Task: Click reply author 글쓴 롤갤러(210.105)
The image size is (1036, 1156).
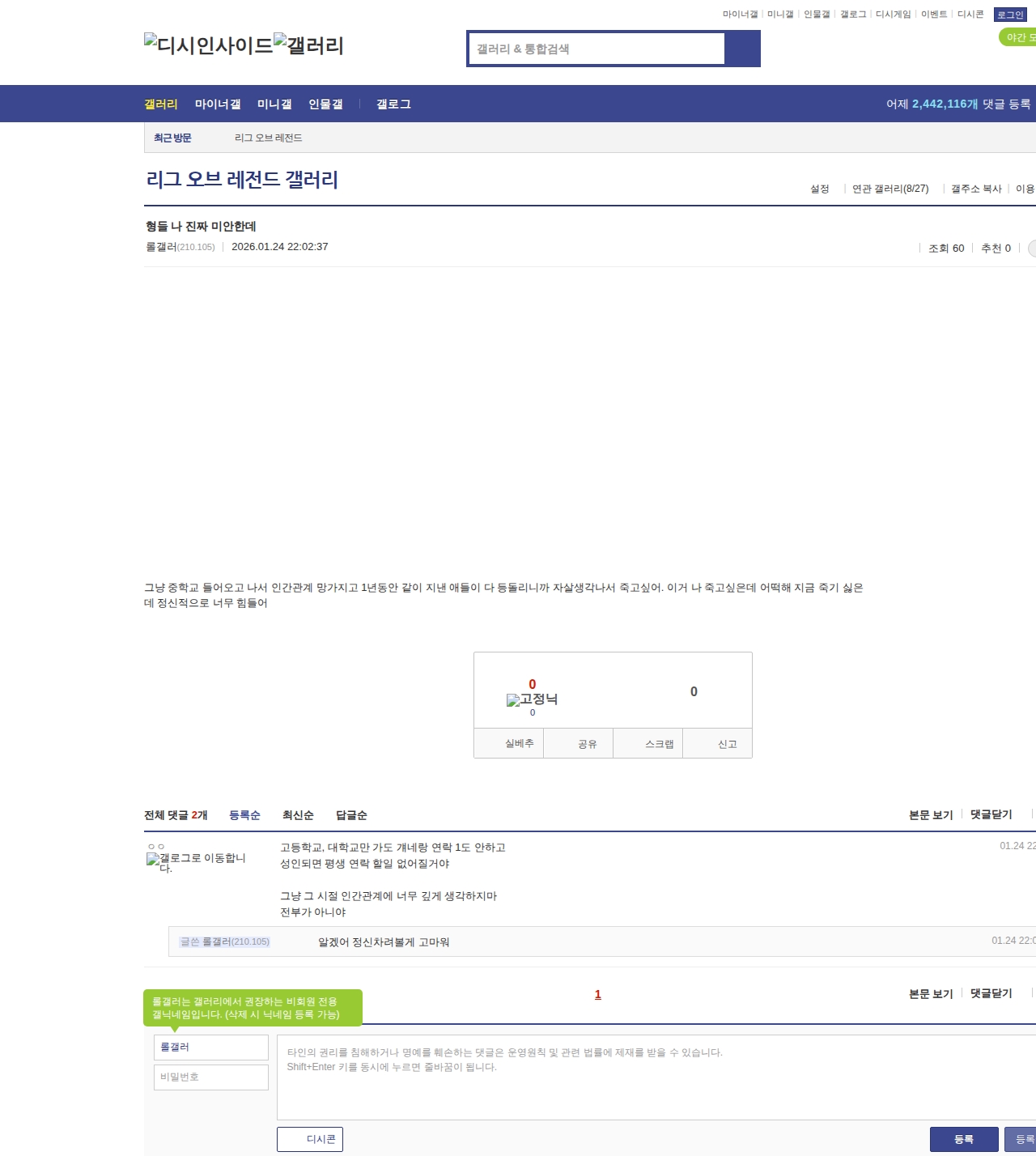Action: pyautogui.click(x=225, y=941)
